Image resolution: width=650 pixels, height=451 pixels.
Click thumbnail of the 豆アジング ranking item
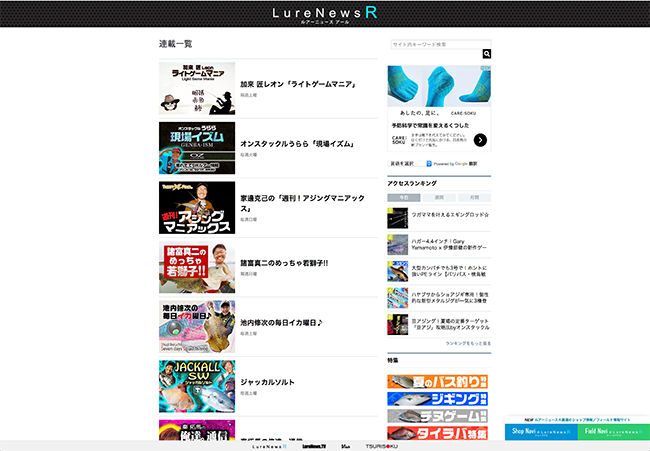point(398,324)
